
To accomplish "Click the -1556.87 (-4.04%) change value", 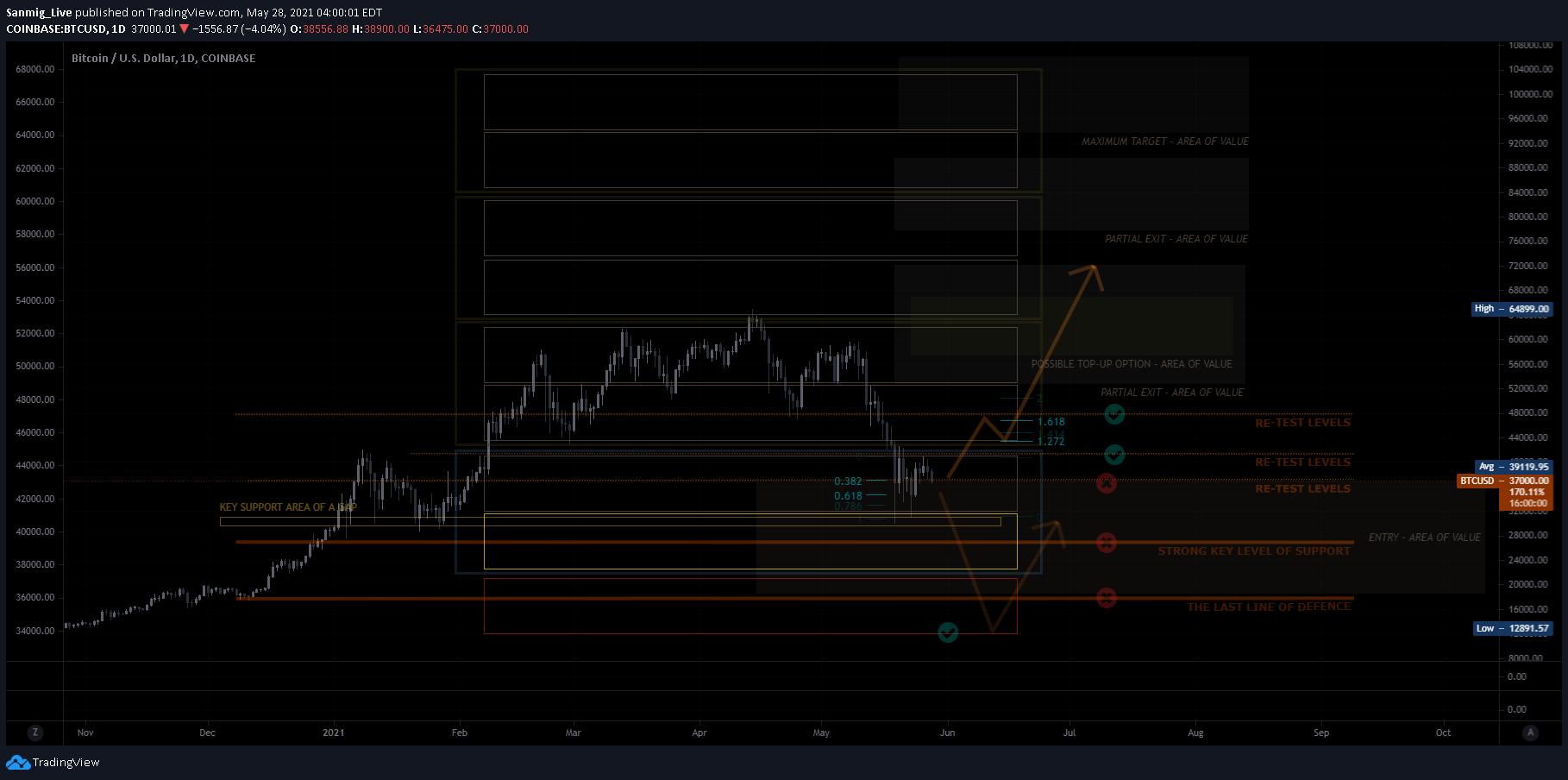I will pyautogui.click(x=239, y=28).
